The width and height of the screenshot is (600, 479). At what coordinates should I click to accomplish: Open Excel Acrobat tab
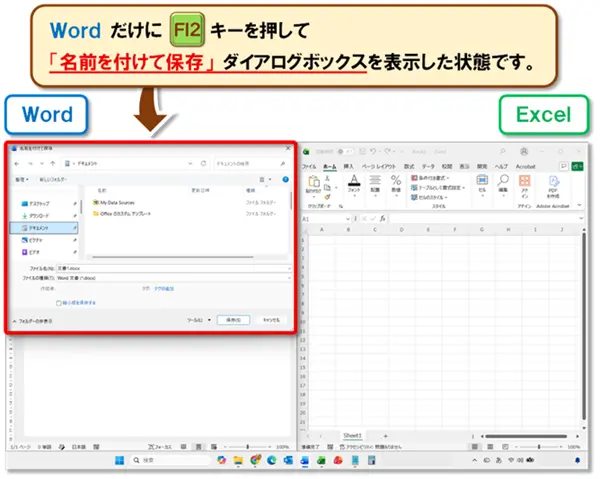point(525,166)
